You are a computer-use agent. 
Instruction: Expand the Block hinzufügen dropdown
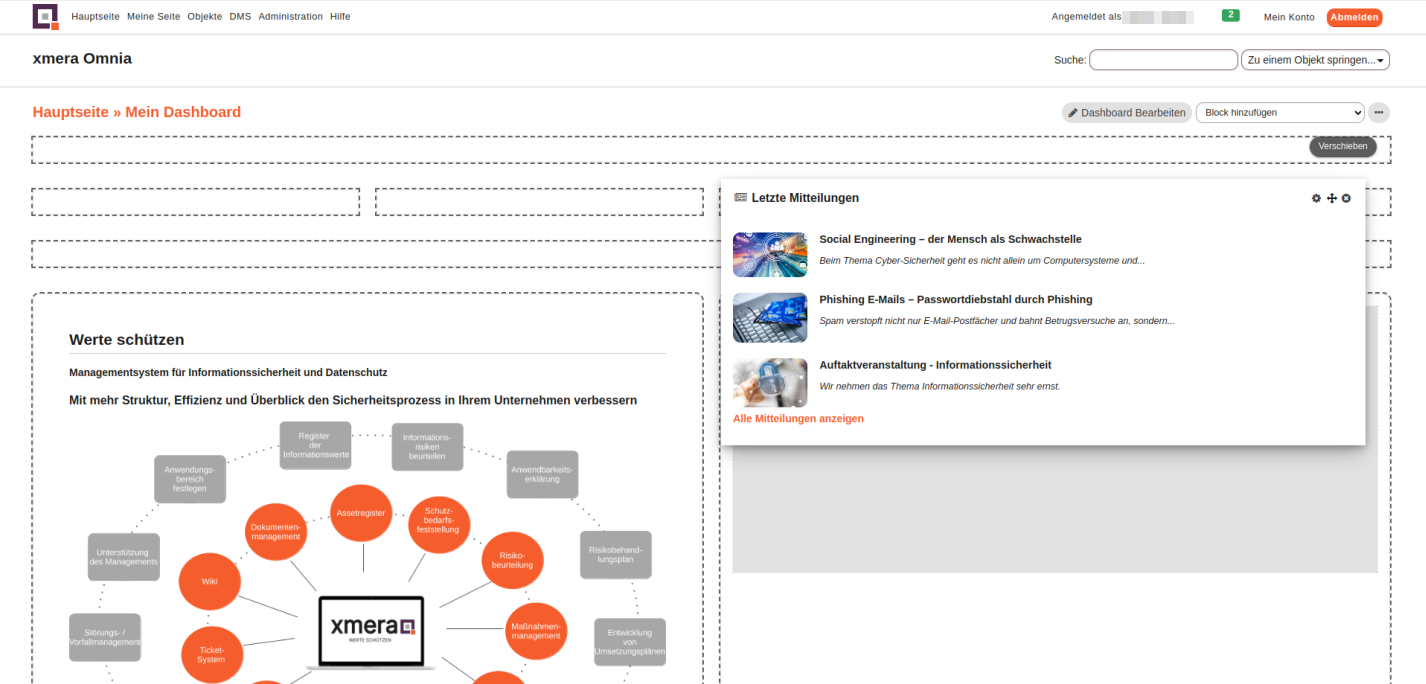[x=1279, y=113]
